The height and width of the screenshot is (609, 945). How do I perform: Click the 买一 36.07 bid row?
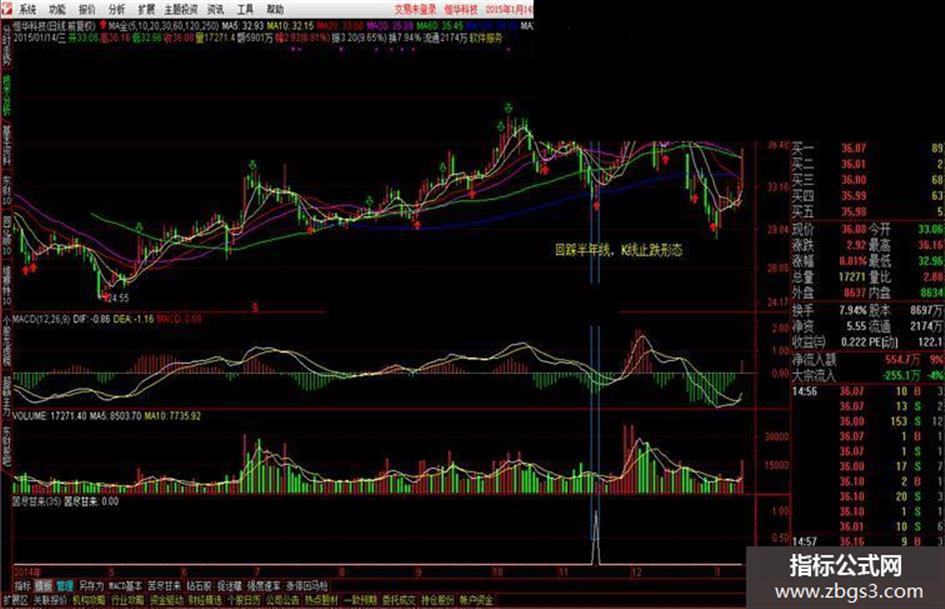[867, 148]
